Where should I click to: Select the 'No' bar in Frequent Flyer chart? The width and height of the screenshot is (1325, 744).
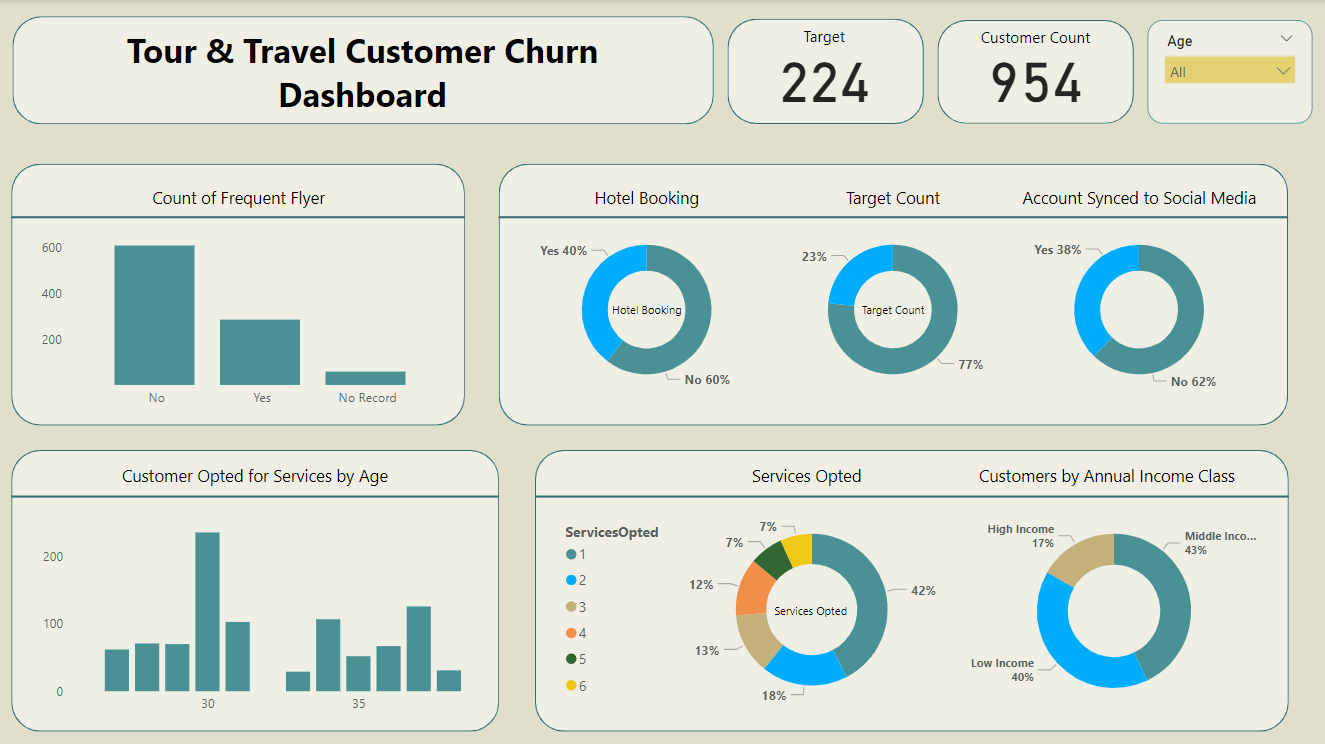(154, 315)
